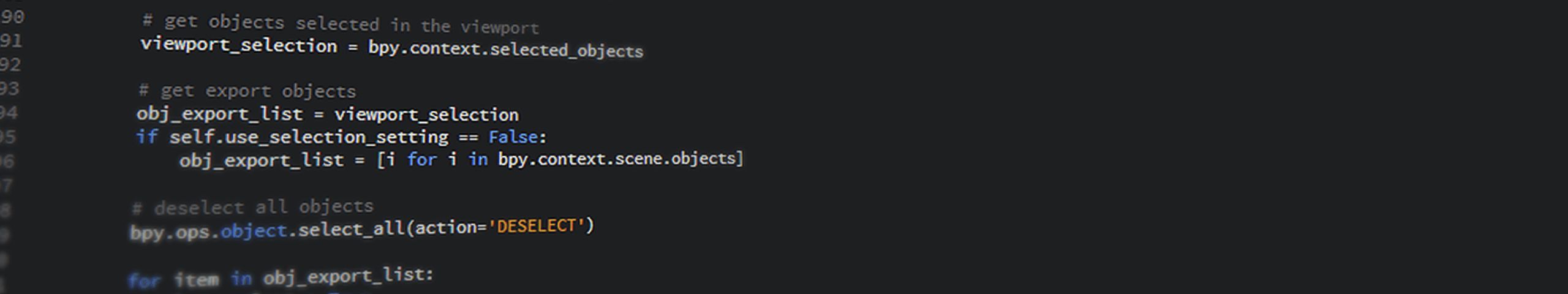Click use_selection_setting in the if statement
The width and height of the screenshot is (1568, 294).
point(336,137)
